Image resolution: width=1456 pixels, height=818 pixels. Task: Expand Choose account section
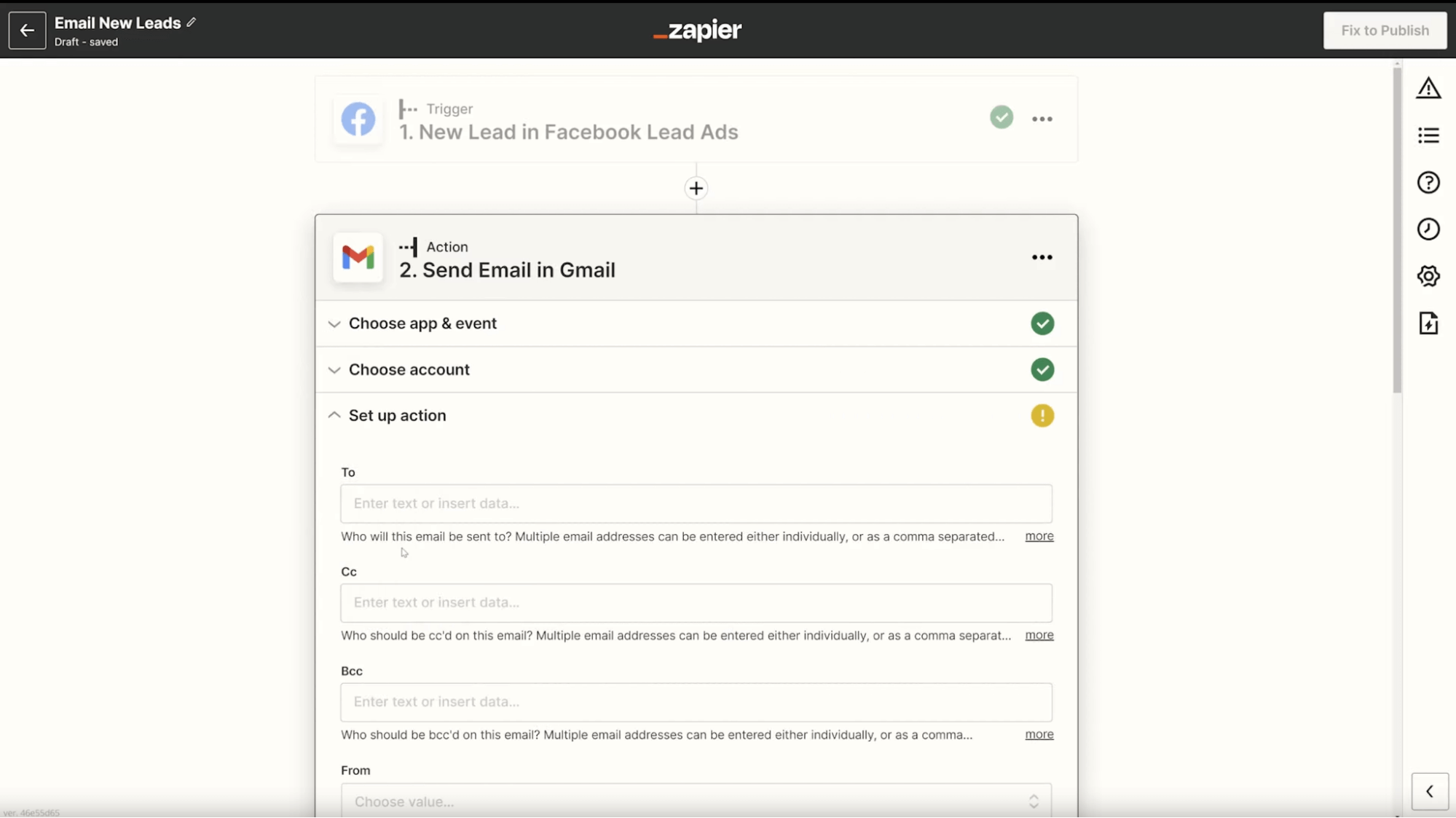pyautogui.click(x=696, y=369)
